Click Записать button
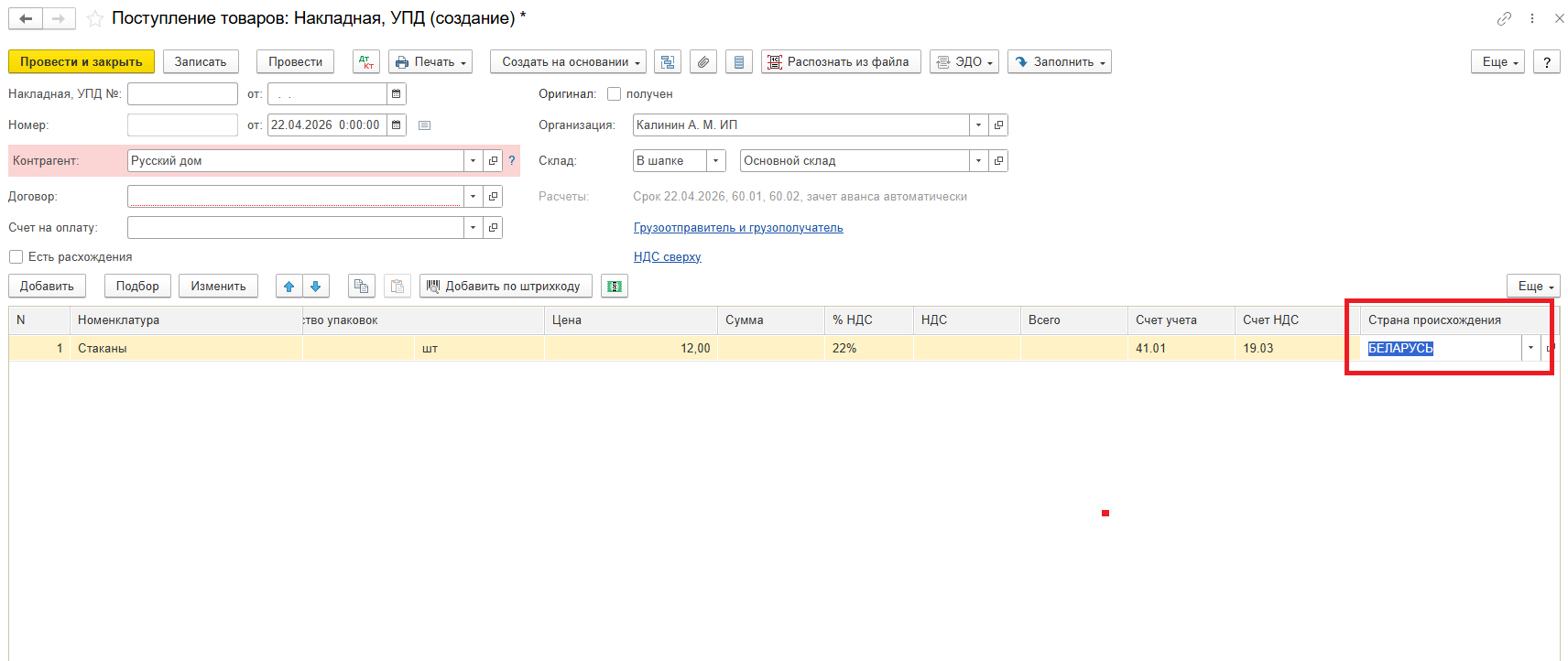The height and width of the screenshot is (661, 1568). pos(201,61)
